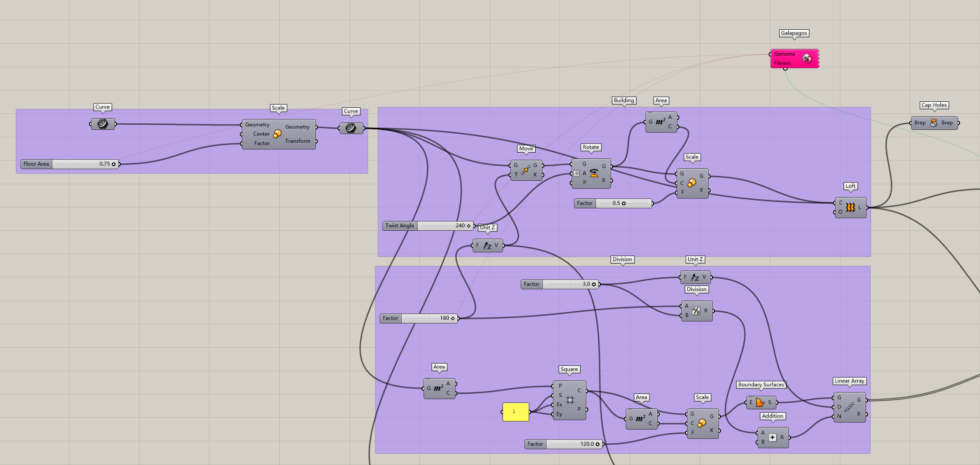Click the Boundary Surfaces component icon

tap(762, 403)
